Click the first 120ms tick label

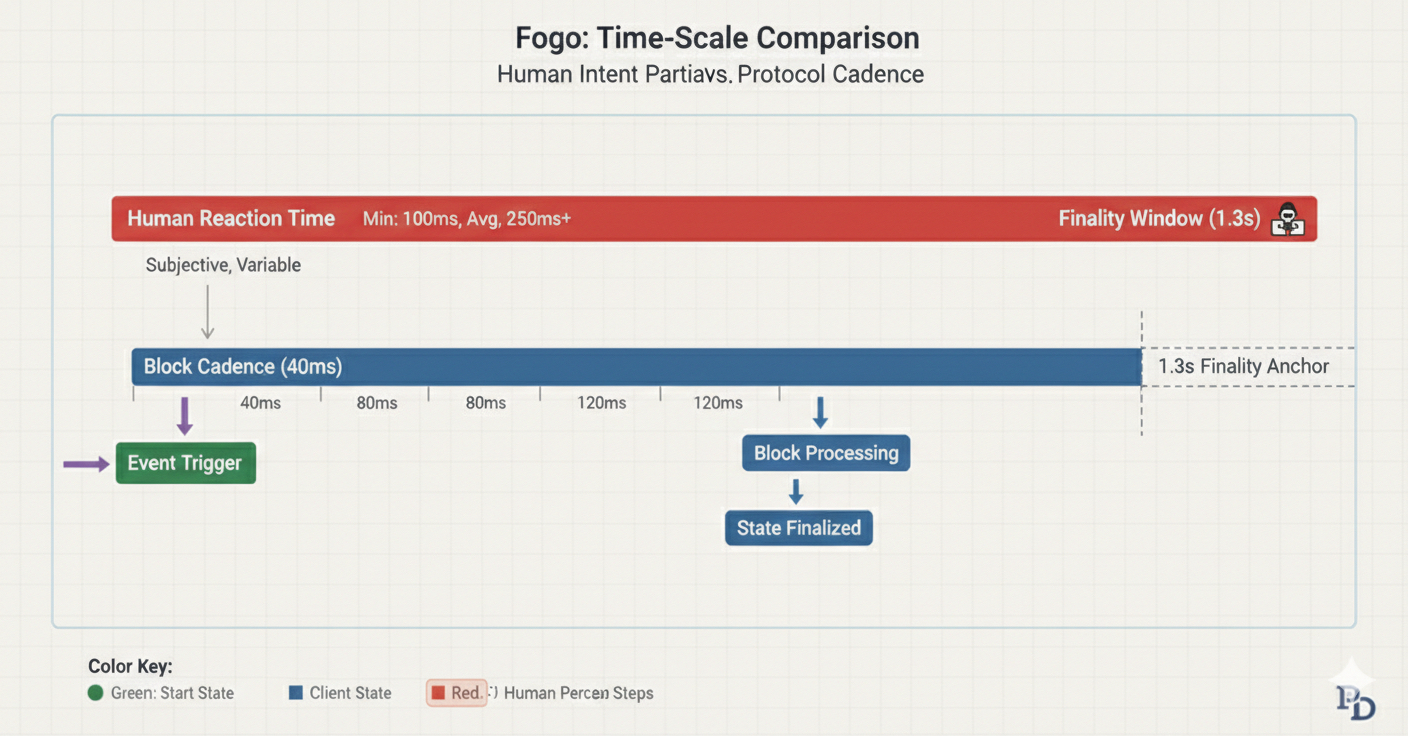601,403
